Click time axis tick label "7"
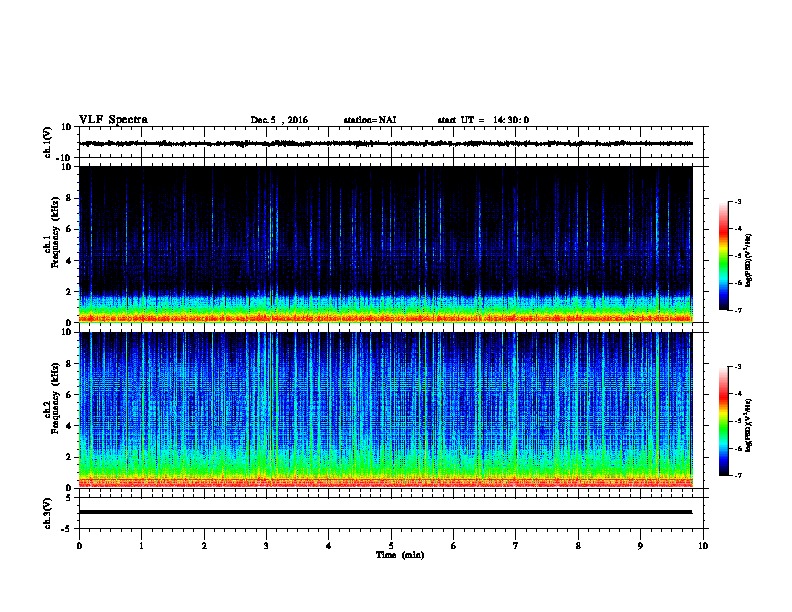This screenshot has width=792, height=612. pos(516,546)
